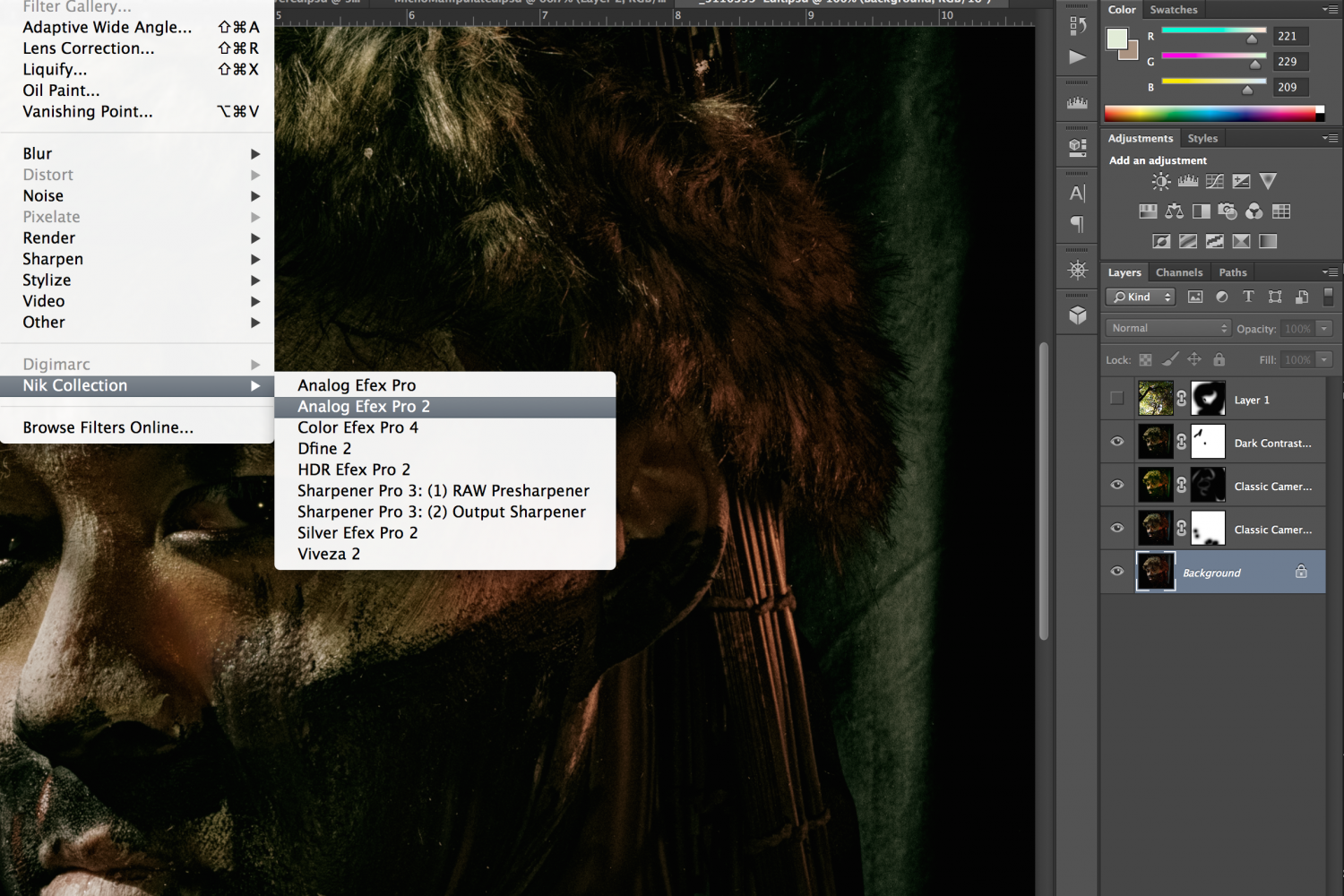Image resolution: width=1344 pixels, height=896 pixels.
Task: Add a Photo Filter adjustment layer
Action: point(1228,211)
